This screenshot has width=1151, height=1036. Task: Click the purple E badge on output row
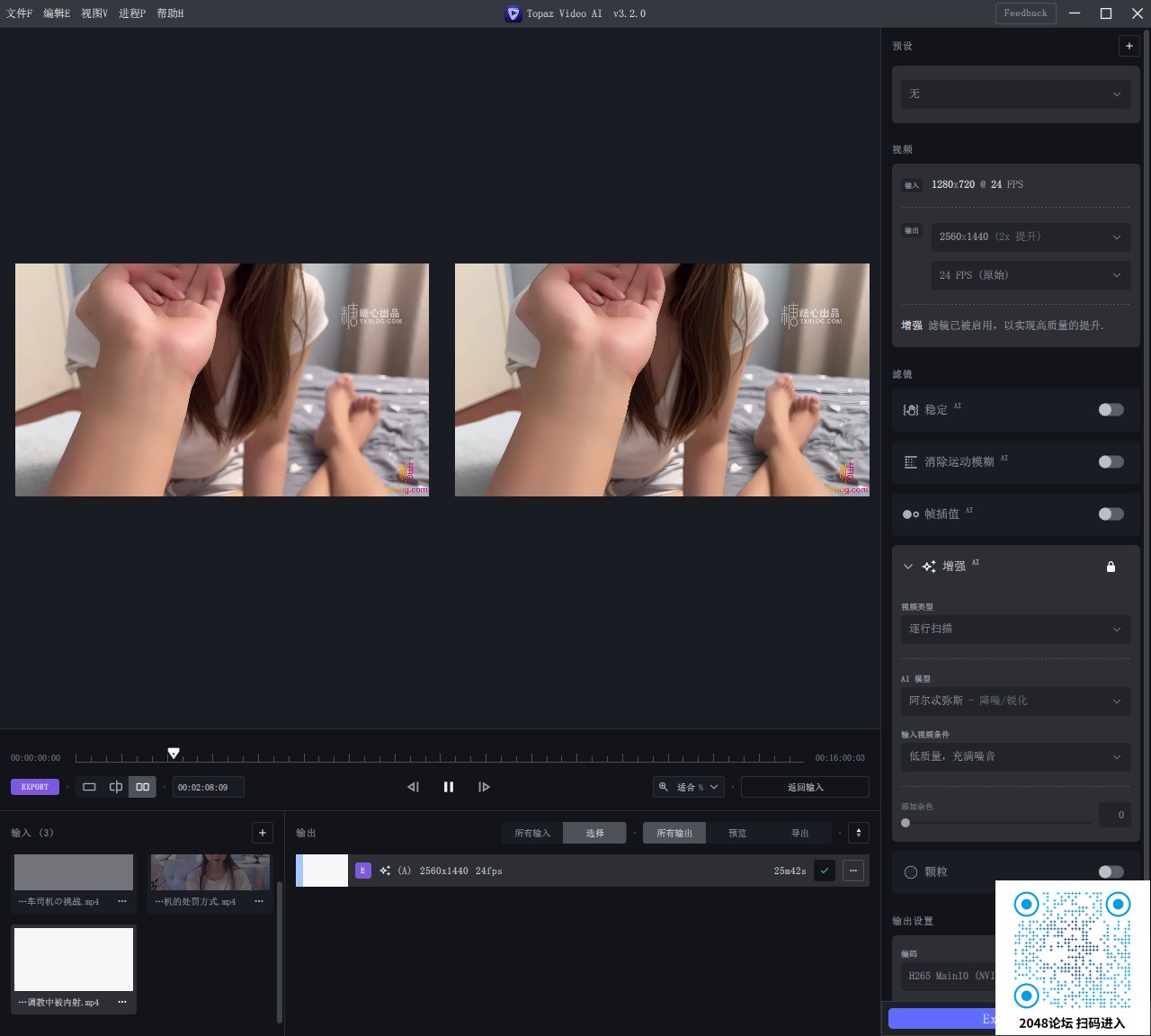point(363,871)
